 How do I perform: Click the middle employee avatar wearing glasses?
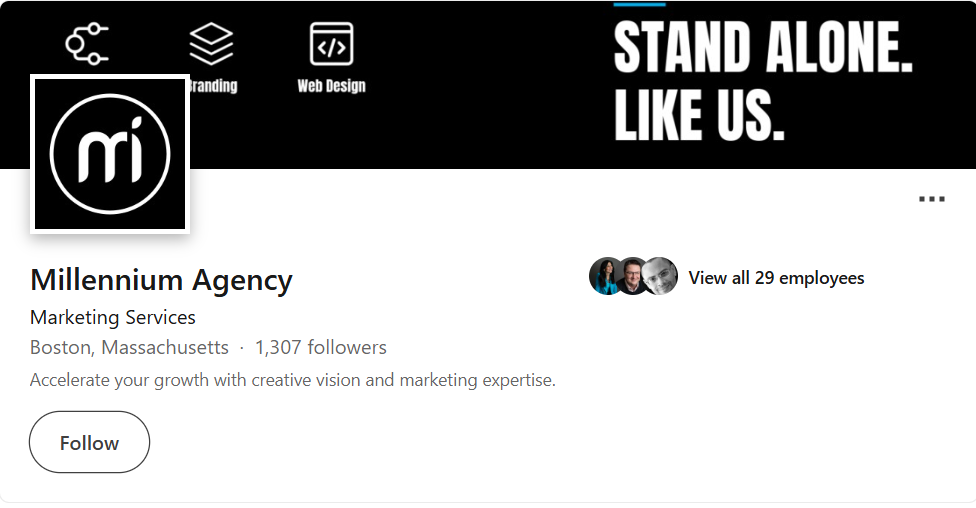click(633, 277)
